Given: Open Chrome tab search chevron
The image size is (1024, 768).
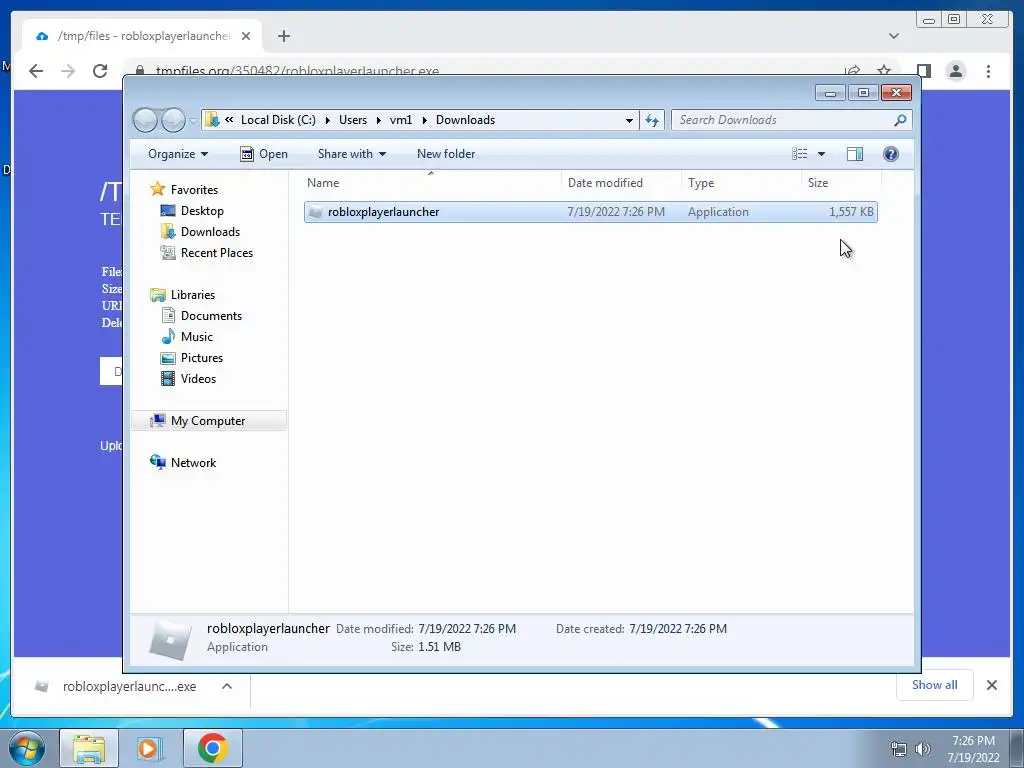Looking at the screenshot, I should pyautogui.click(x=894, y=36).
